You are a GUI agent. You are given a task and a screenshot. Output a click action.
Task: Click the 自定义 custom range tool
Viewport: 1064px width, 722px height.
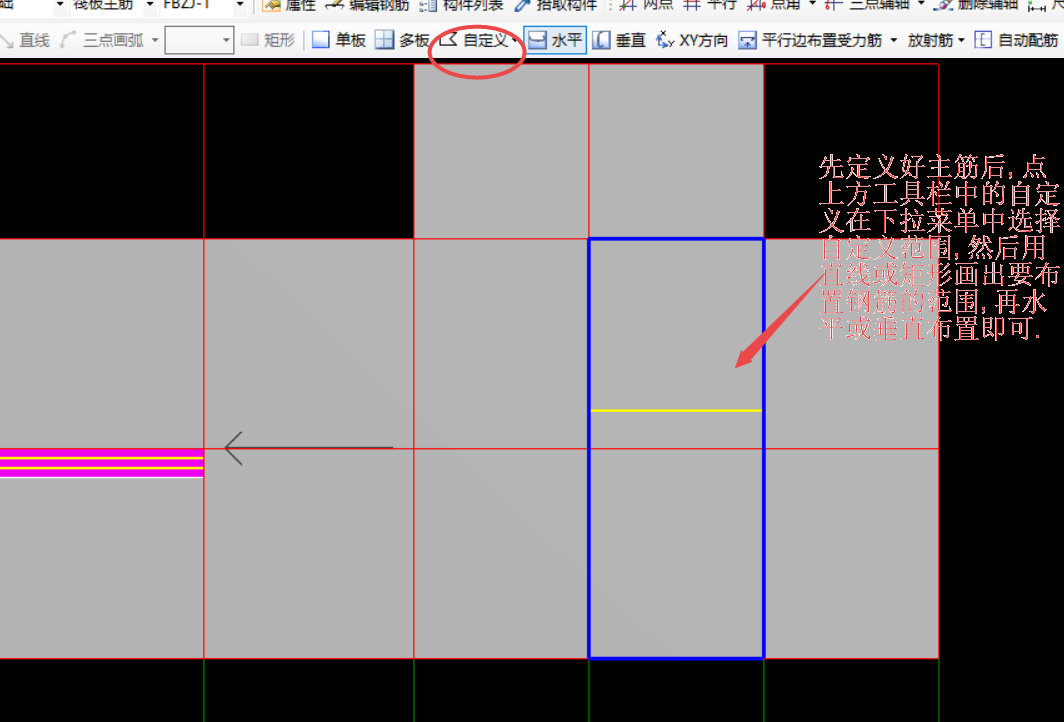[x=475, y=40]
